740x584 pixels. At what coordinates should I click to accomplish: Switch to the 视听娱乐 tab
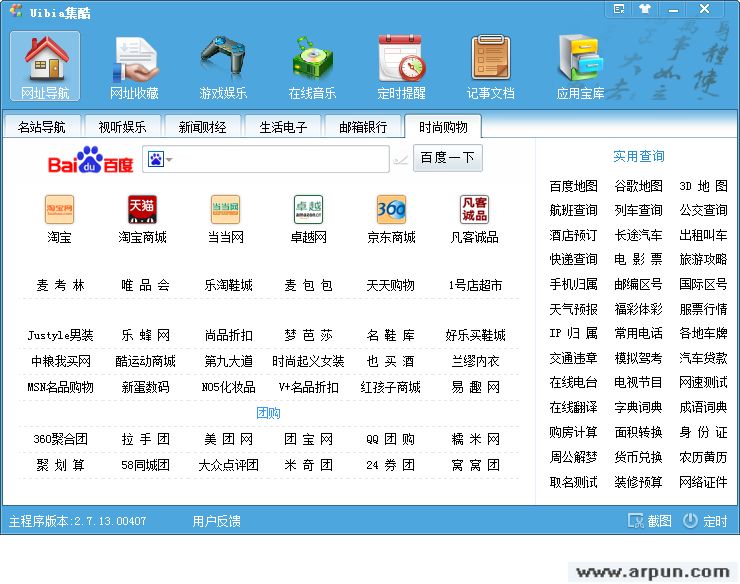pos(122,127)
